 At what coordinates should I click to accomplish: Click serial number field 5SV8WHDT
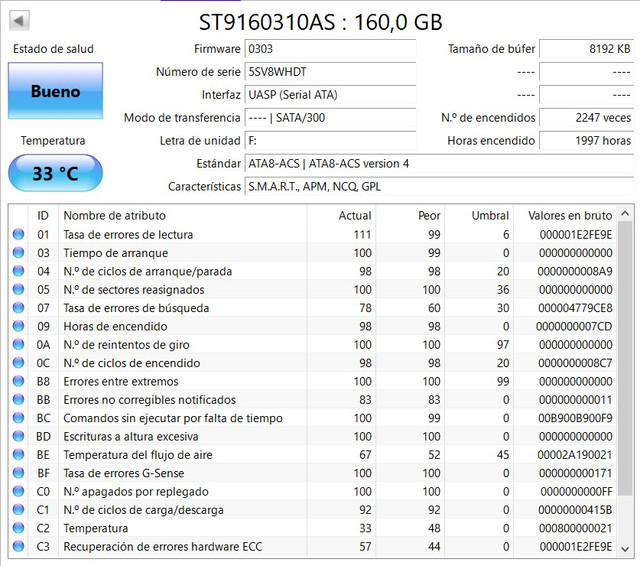[330, 72]
